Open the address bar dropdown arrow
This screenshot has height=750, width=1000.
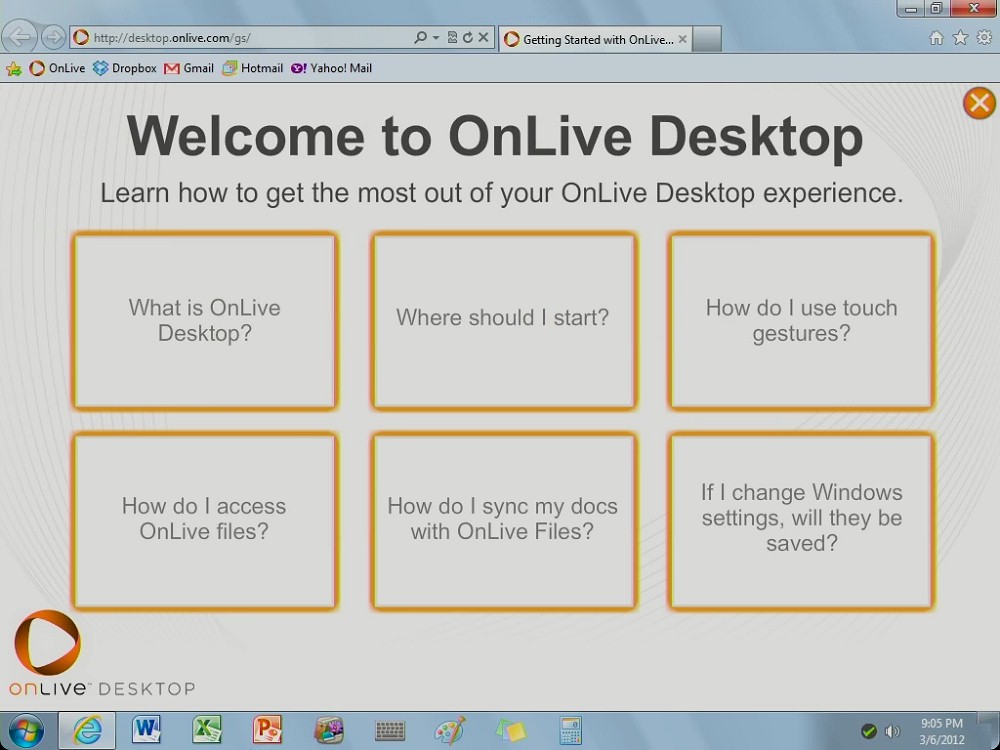pyautogui.click(x=436, y=38)
